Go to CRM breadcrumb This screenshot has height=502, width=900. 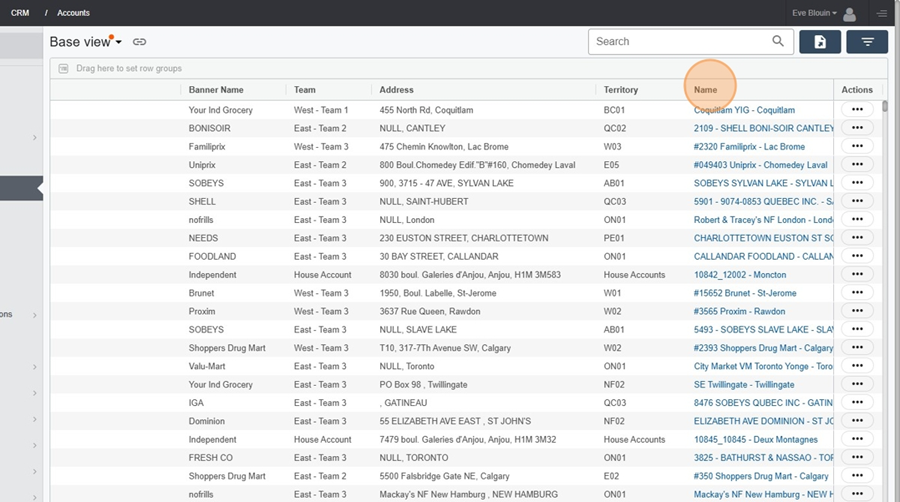coord(20,13)
